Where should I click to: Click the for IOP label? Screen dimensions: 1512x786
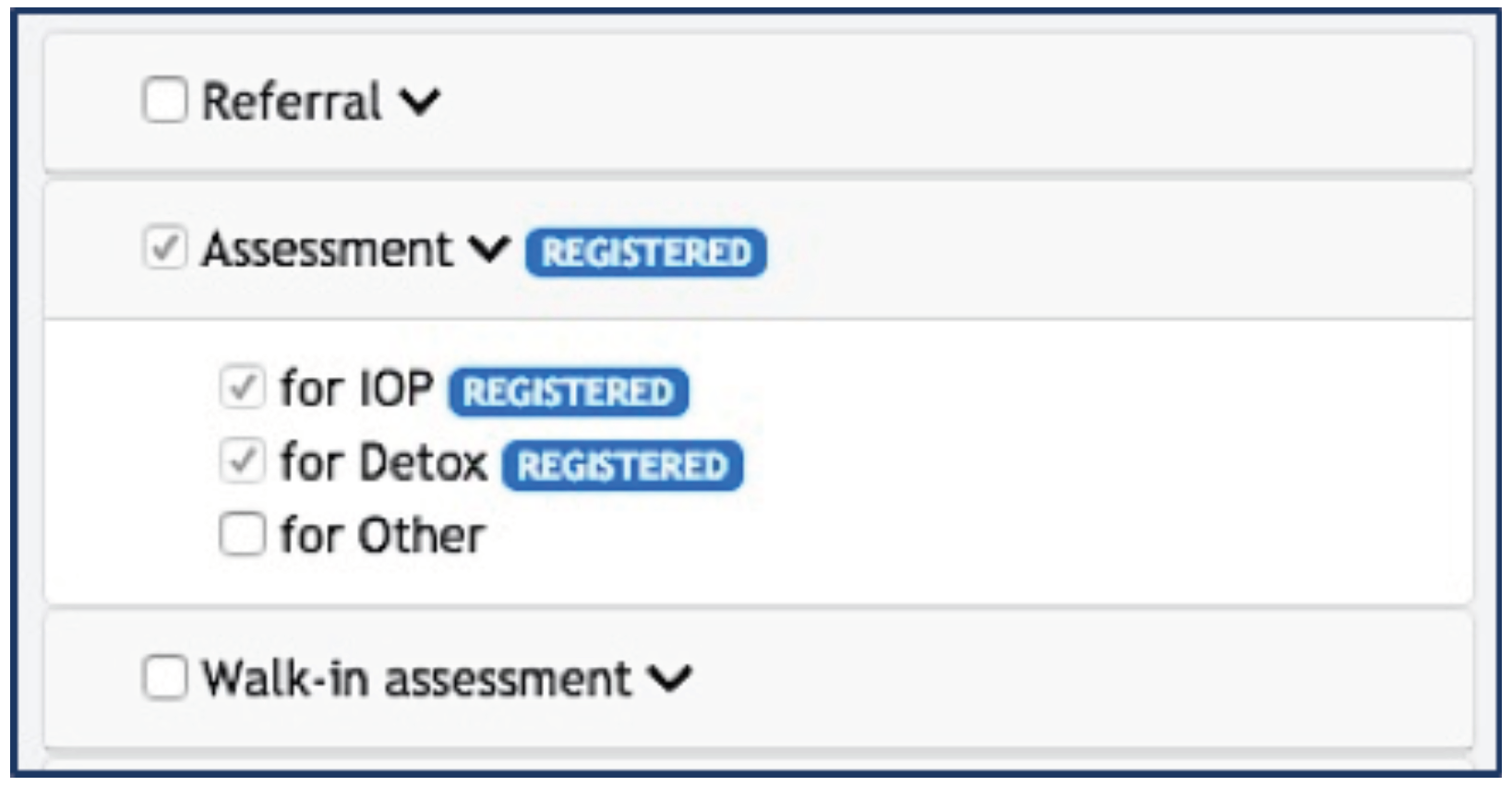(x=356, y=388)
